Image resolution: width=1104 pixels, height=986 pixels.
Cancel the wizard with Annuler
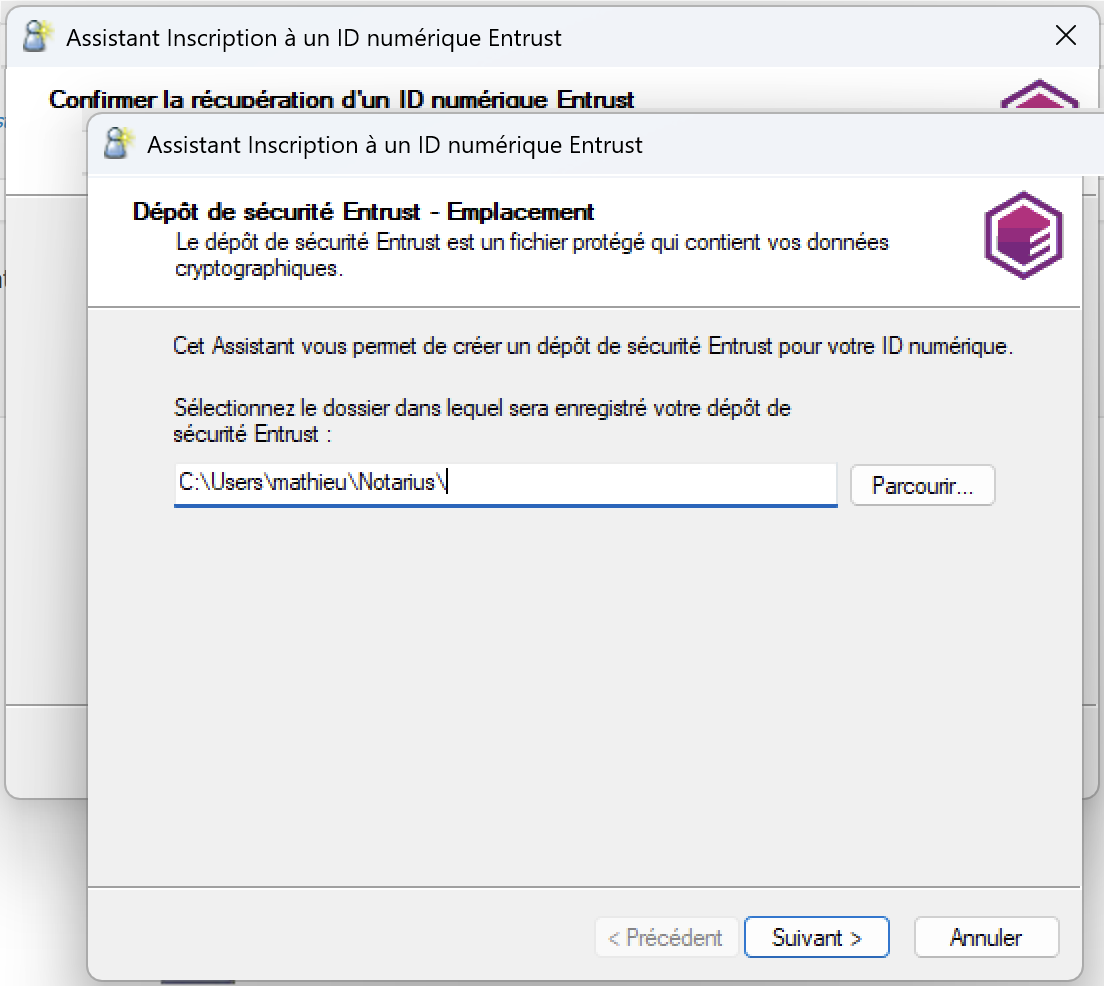point(986,938)
